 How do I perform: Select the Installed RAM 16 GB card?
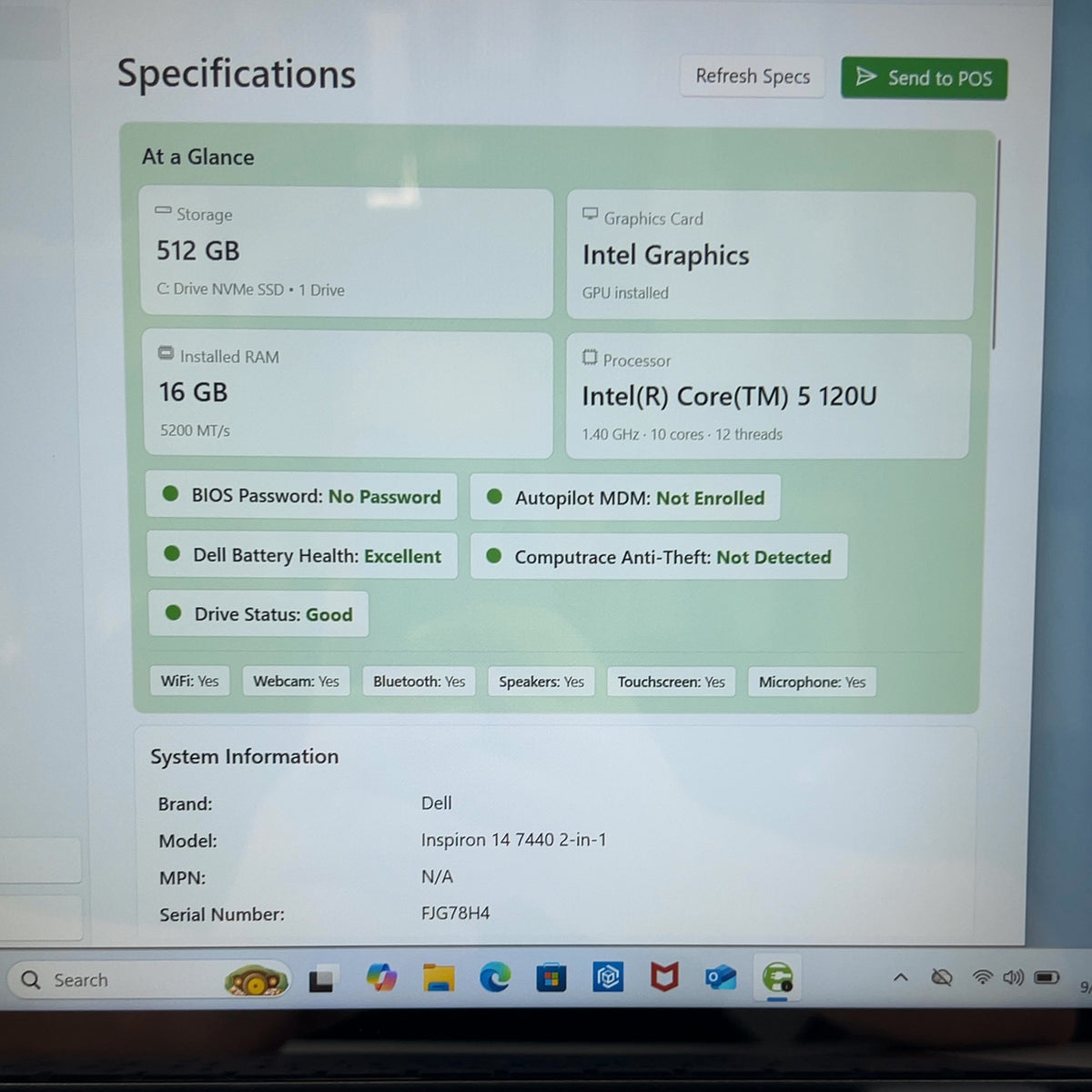[349, 394]
